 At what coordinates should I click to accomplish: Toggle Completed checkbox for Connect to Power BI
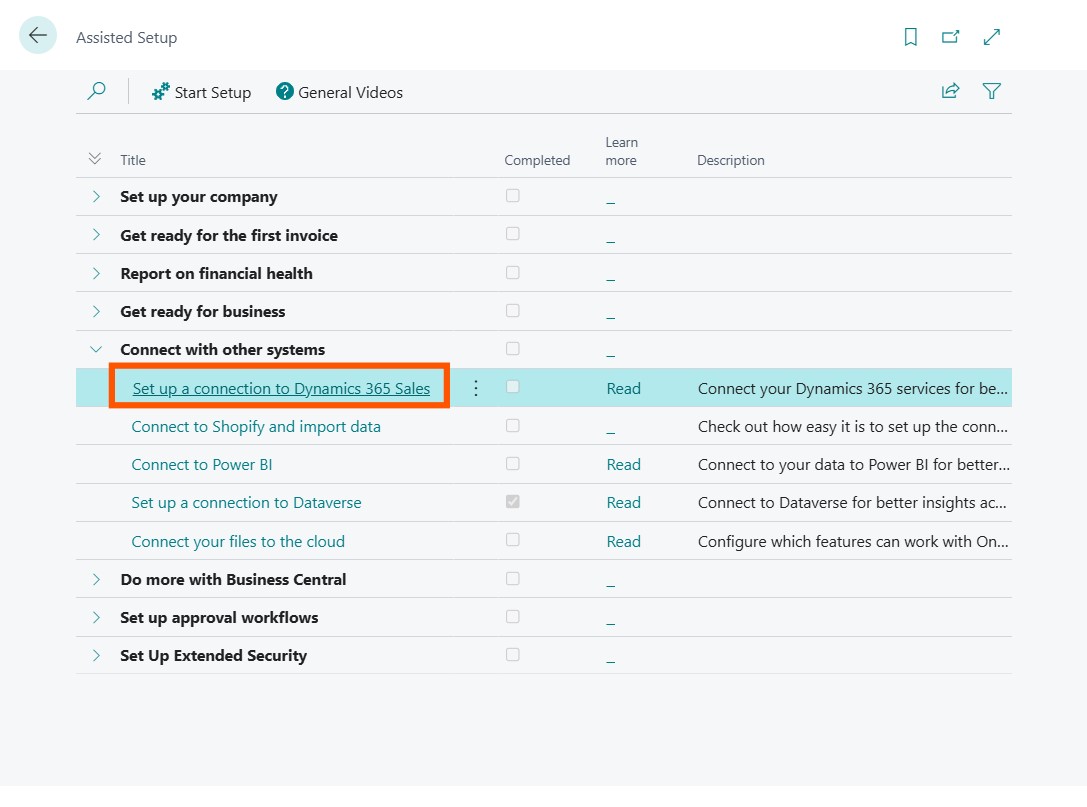tap(513, 464)
